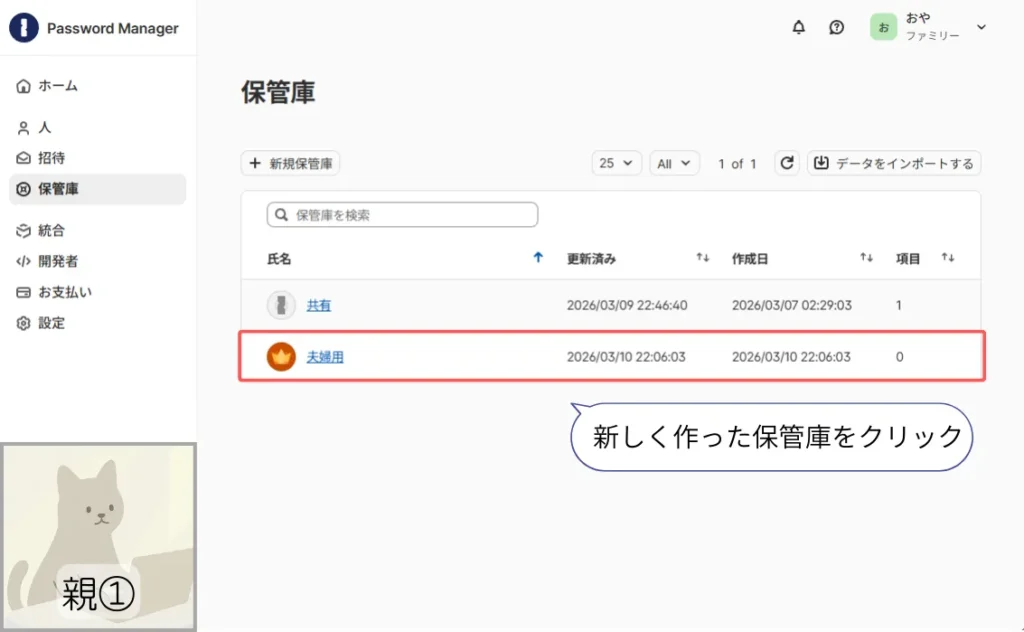Open the items-per-page dropdown showing 25
The height and width of the screenshot is (632, 1024).
point(616,163)
